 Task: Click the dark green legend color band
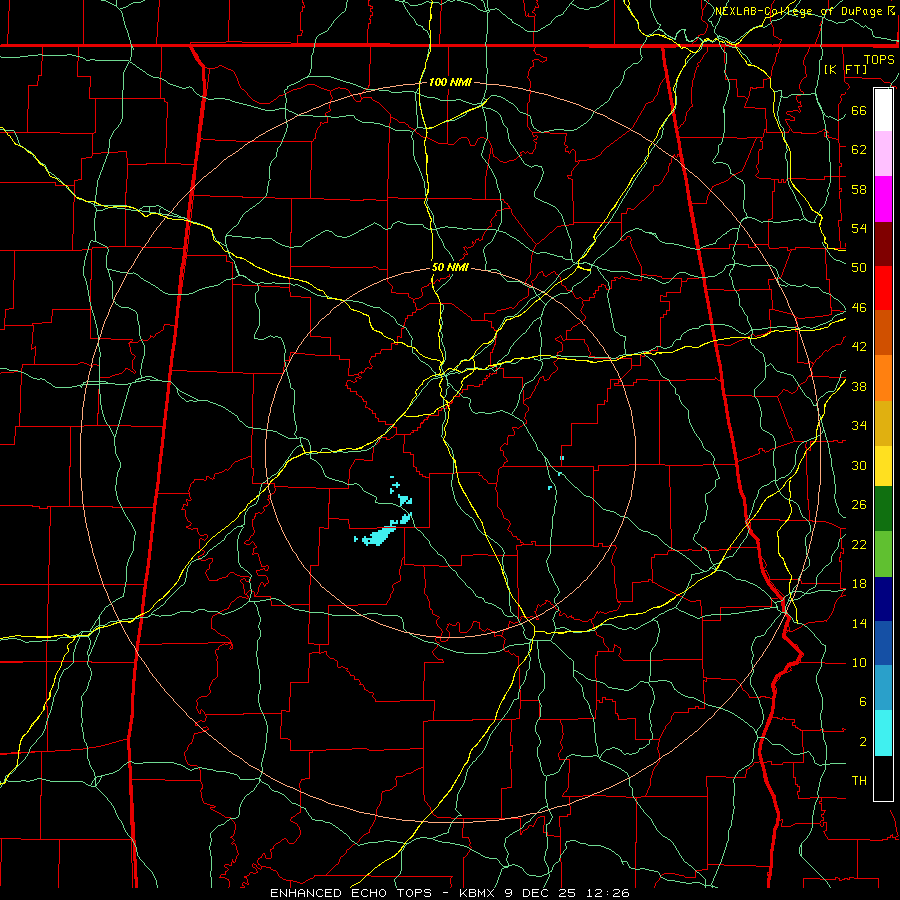[883, 509]
